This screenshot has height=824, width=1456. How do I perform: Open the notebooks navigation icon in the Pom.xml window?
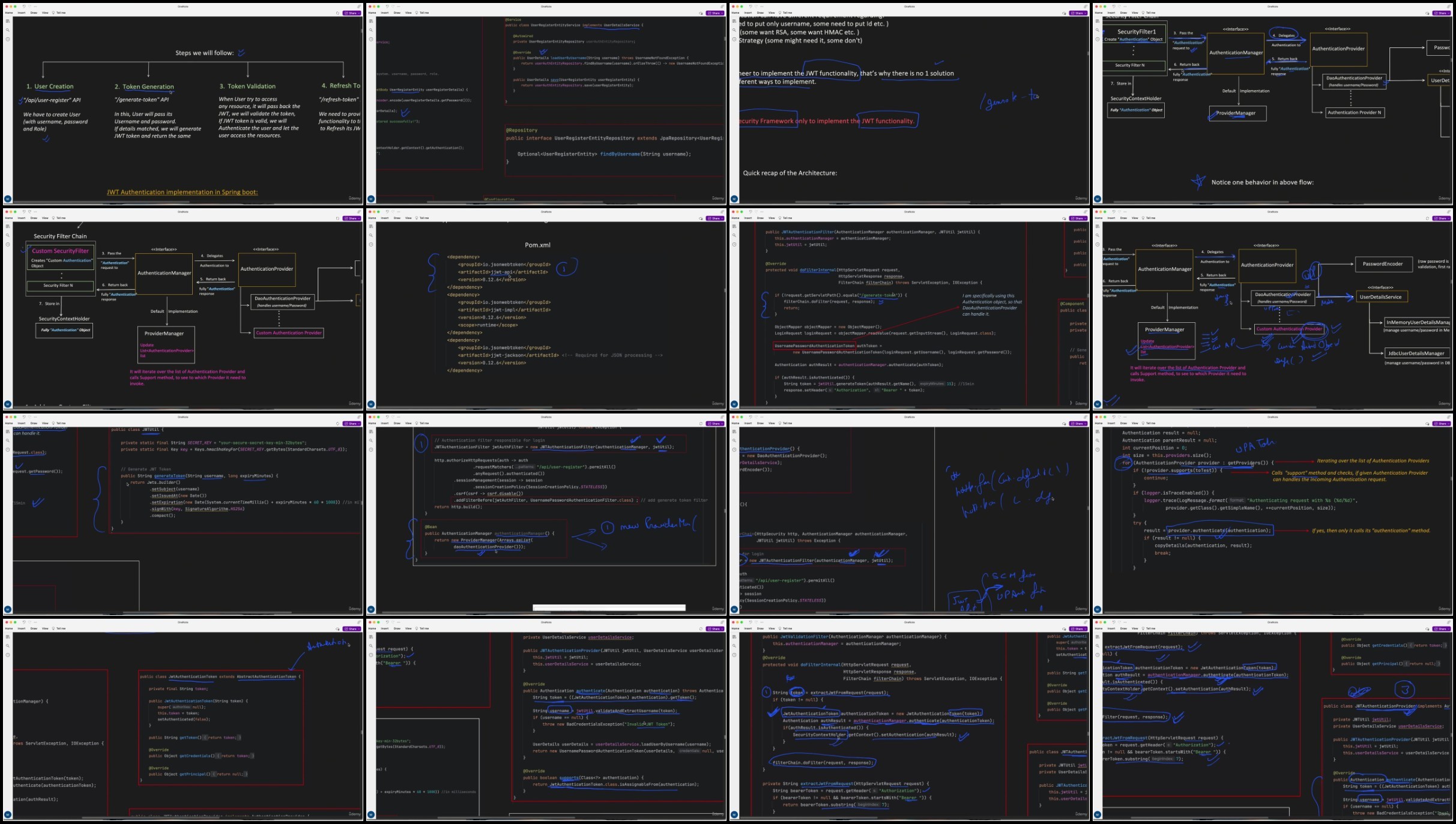tap(371, 226)
